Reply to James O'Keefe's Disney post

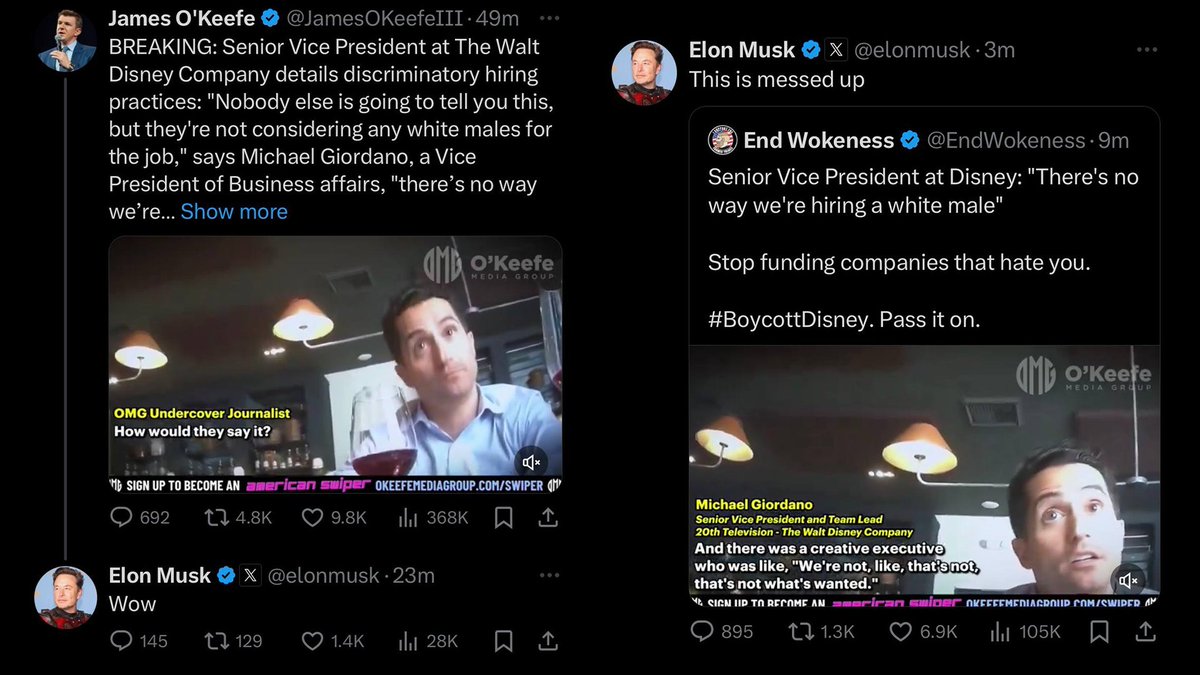(122, 517)
